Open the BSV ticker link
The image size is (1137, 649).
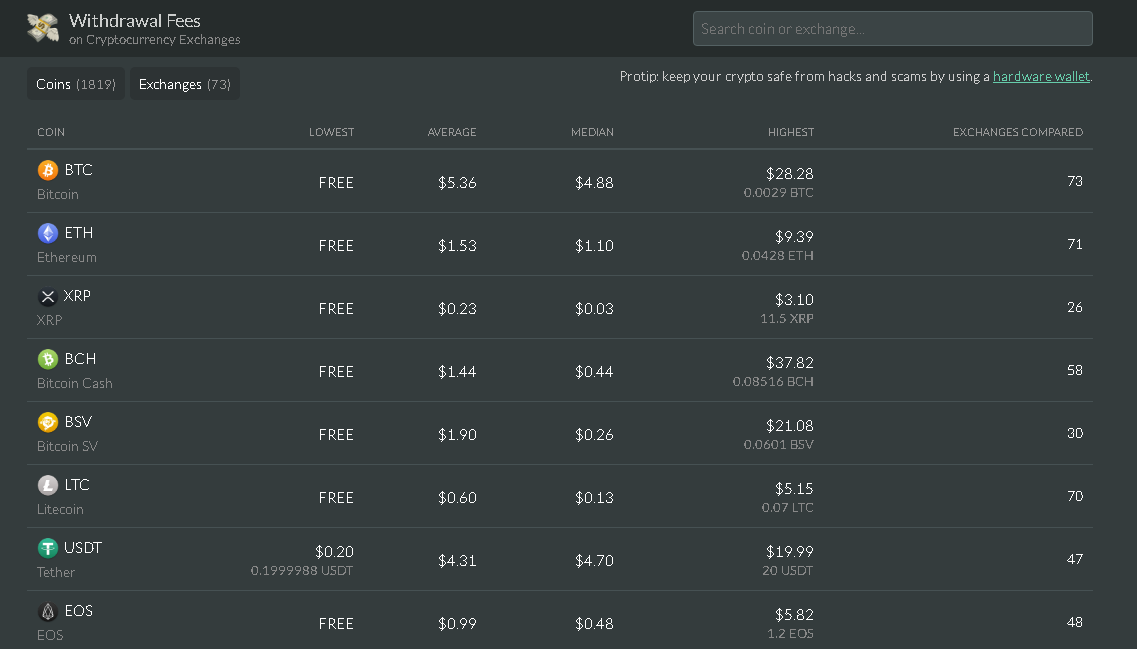tap(78, 422)
